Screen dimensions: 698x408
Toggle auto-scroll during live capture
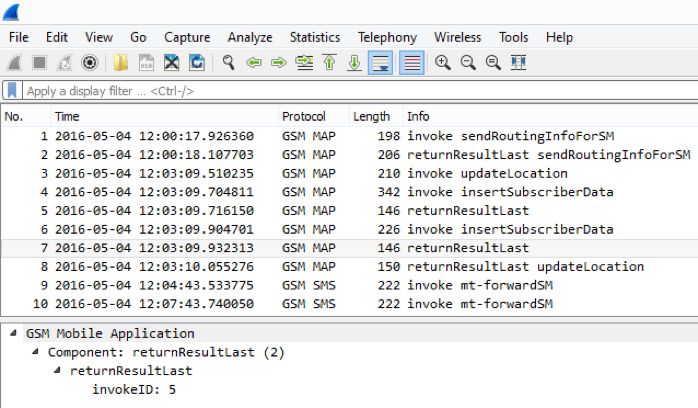pos(380,63)
